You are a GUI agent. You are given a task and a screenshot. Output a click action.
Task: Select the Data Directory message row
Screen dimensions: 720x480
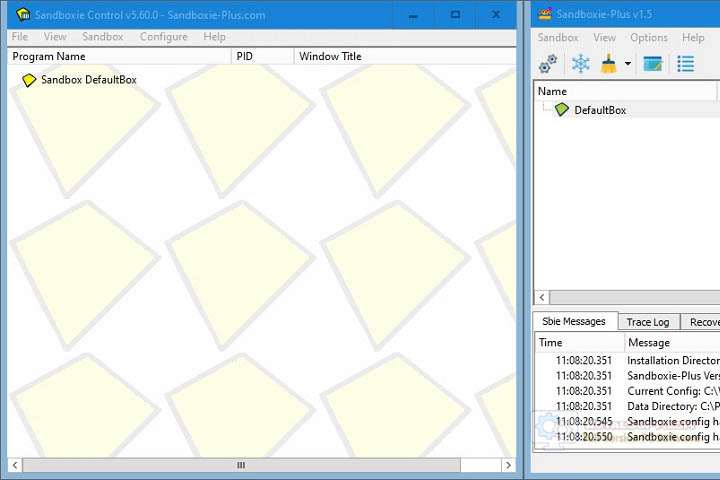point(628,406)
